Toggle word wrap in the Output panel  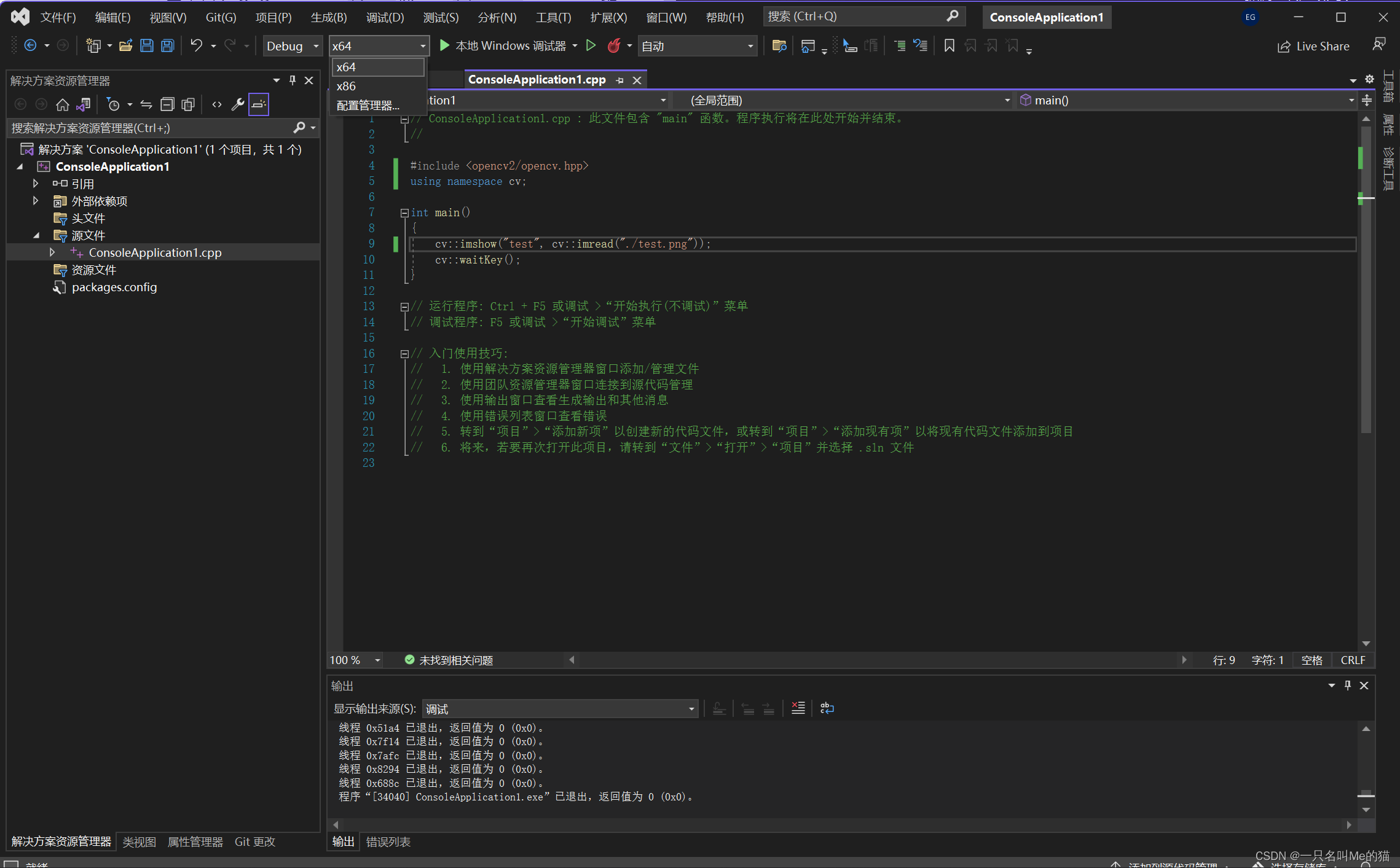pos(827,708)
